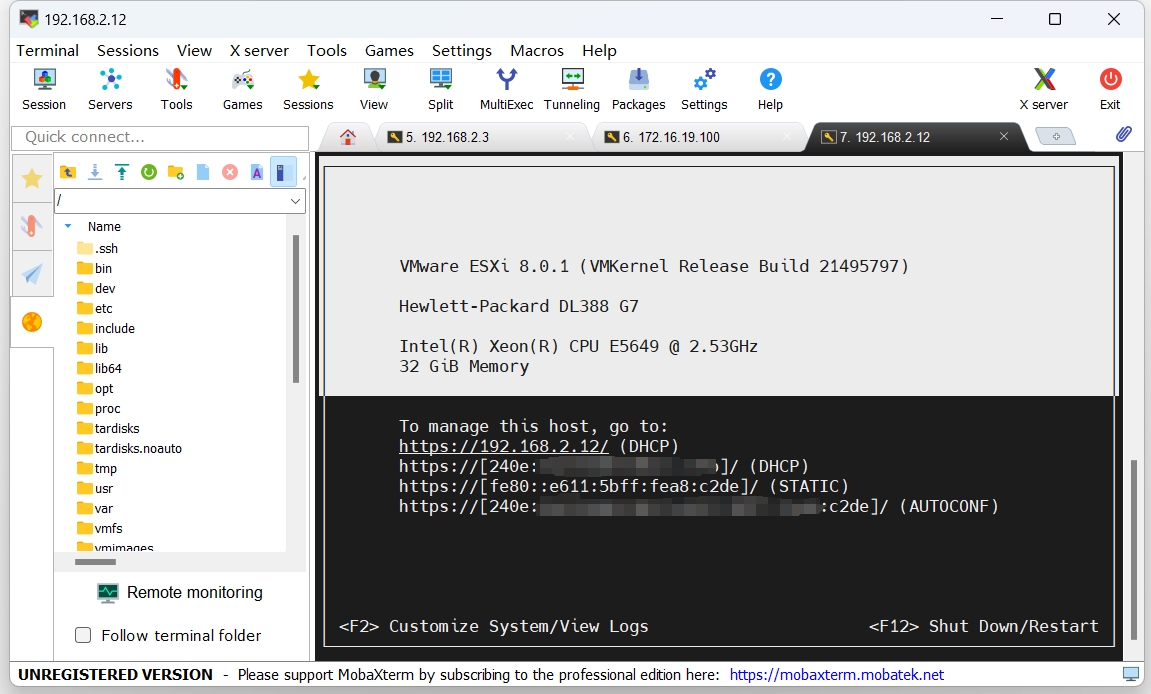The height and width of the screenshot is (694, 1151).
Task: Click the Split terminal icon
Action: coord(440,88)
